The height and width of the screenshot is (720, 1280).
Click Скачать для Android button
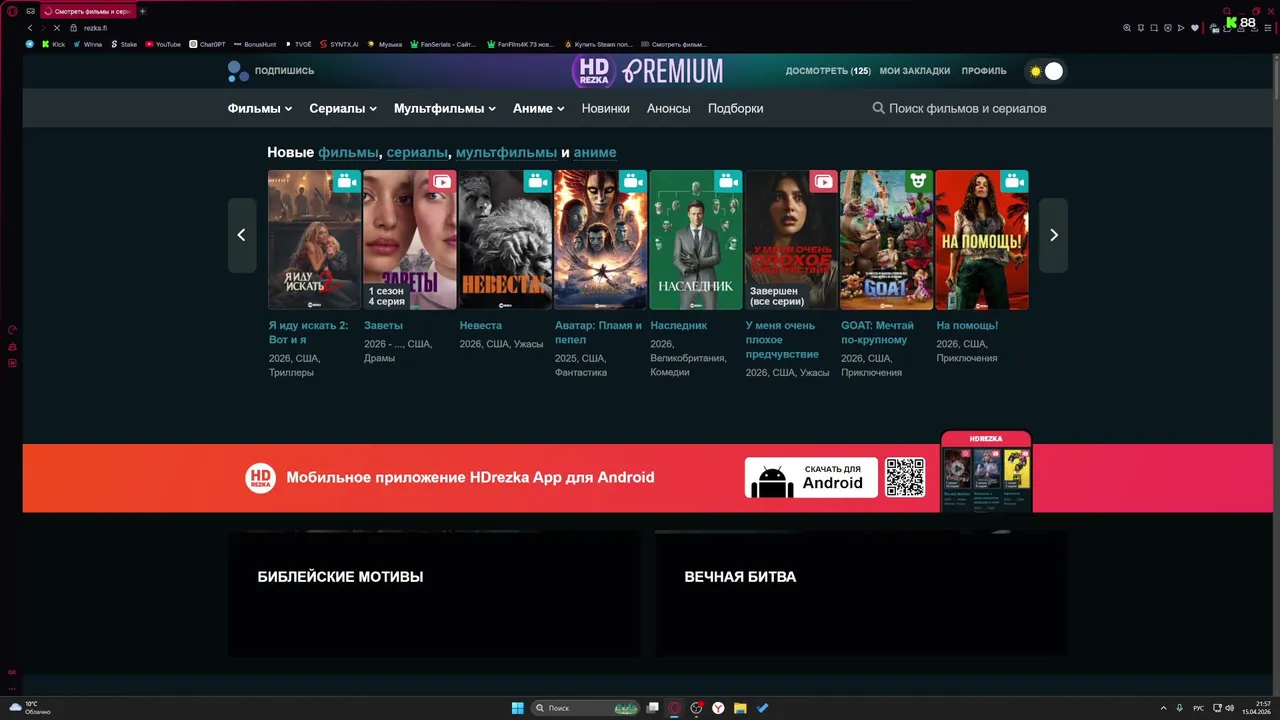(x=811, y=477)
